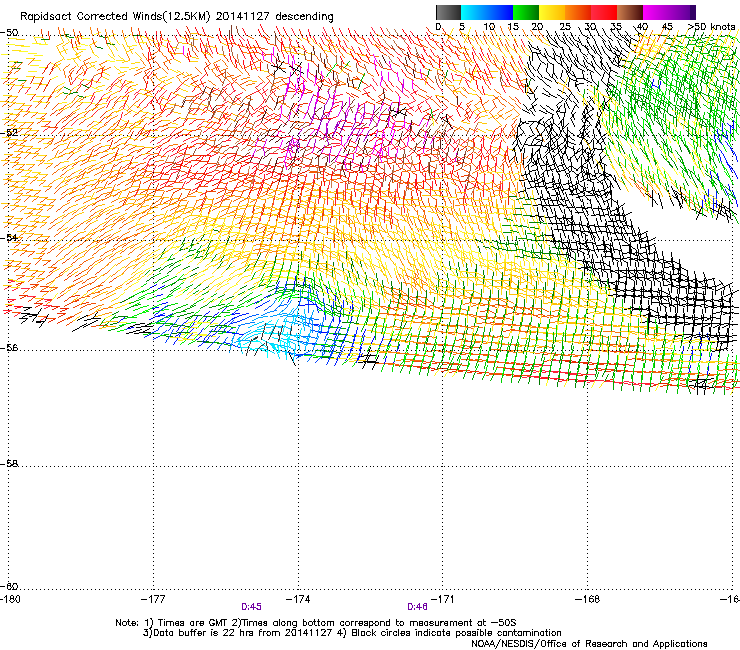Viewport: 740px width, 650px height.
Task: Click the magenta 40-45 knots legend segment
Action: (x=656, y=12)
